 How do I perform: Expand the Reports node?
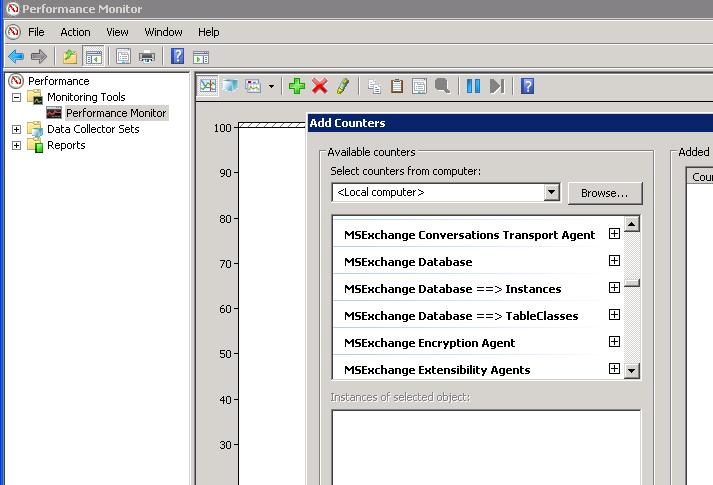click(x=16, y=145)
